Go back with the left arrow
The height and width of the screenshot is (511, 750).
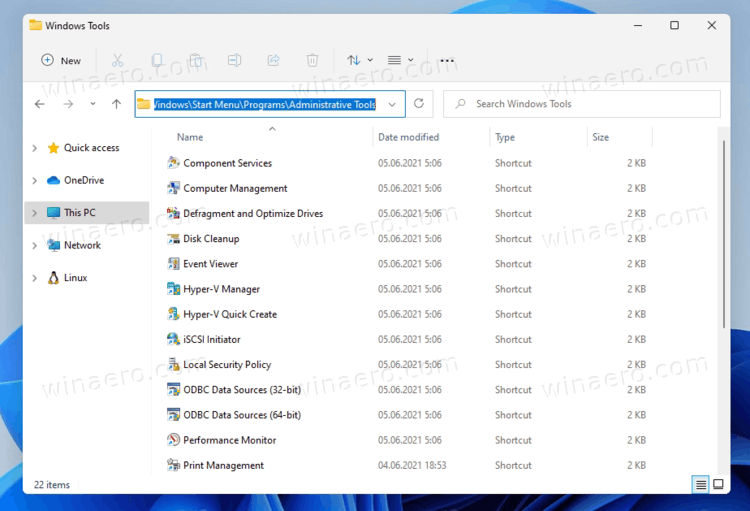click(40, 104)
